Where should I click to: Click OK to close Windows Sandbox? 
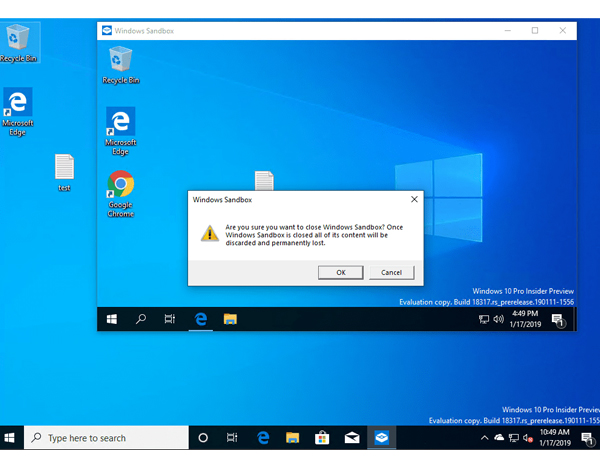click(340, 272)
